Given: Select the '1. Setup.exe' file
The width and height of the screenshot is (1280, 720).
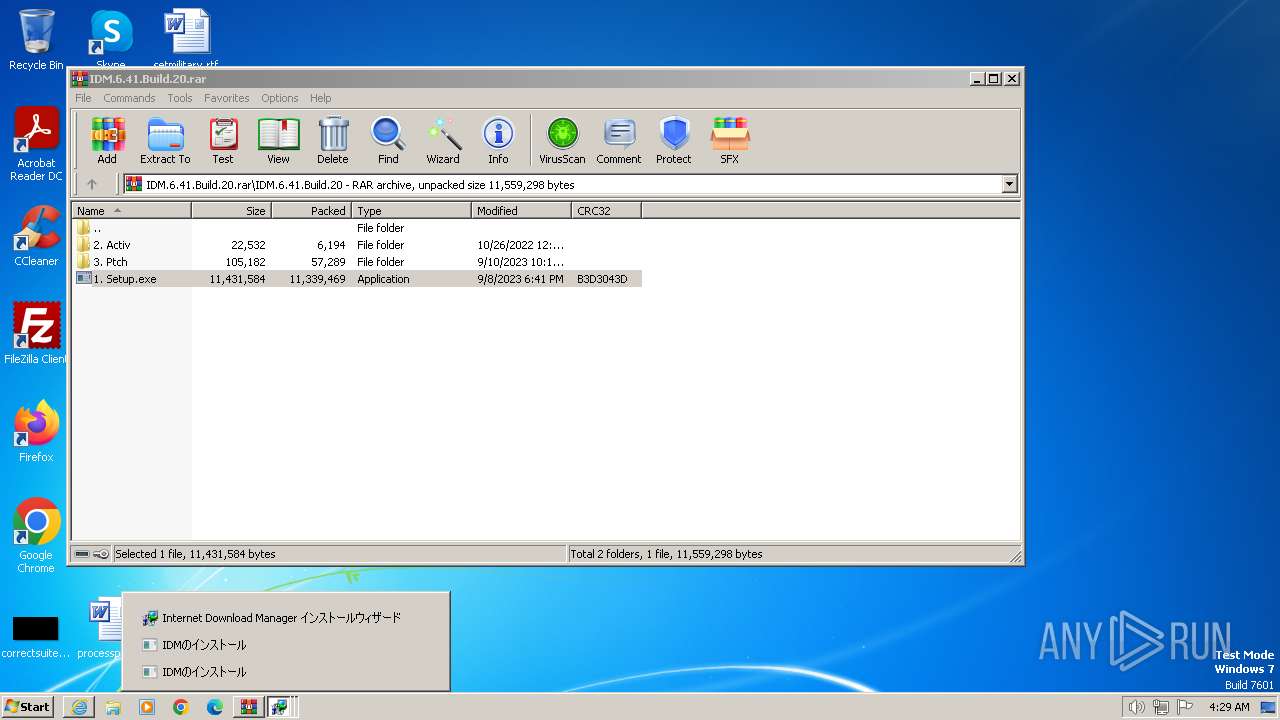Looking at the screenshot, I should click(x=358, y=279).
